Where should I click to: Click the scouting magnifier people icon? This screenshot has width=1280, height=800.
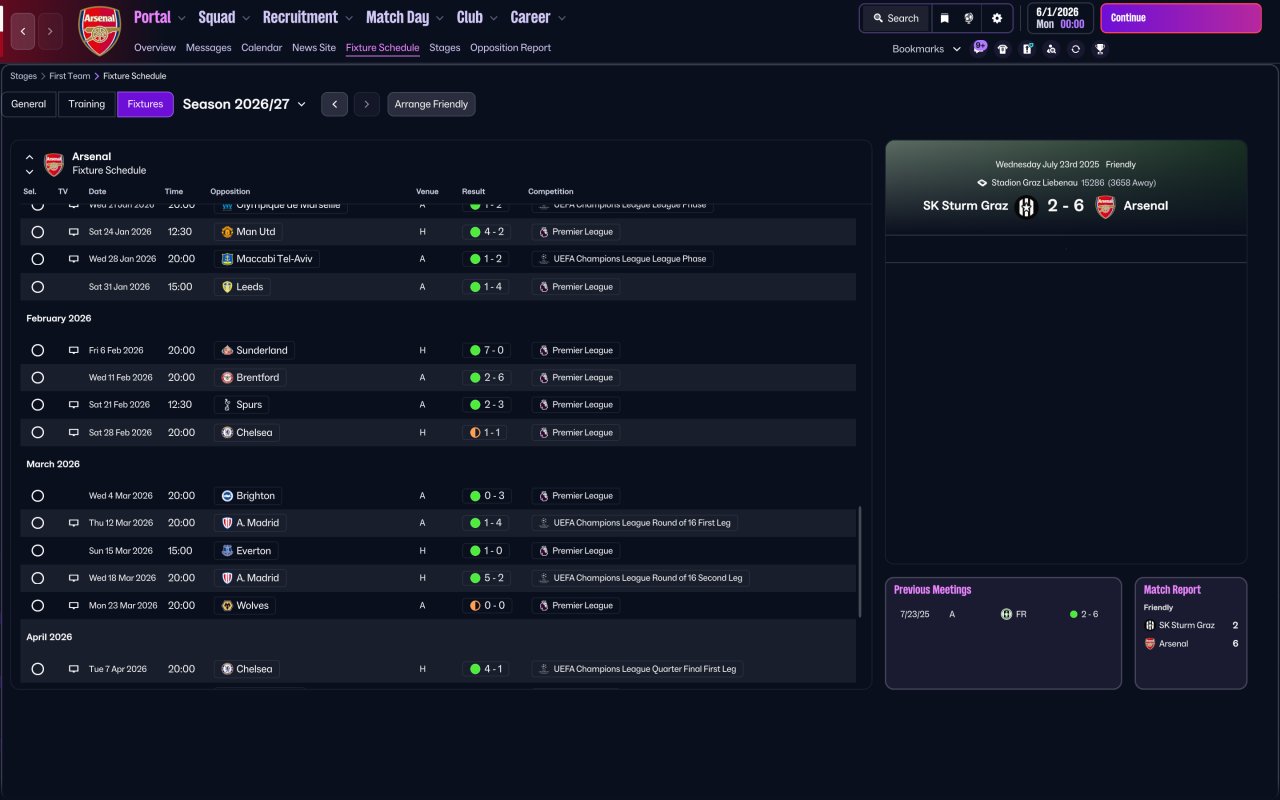pos(1051,49)
